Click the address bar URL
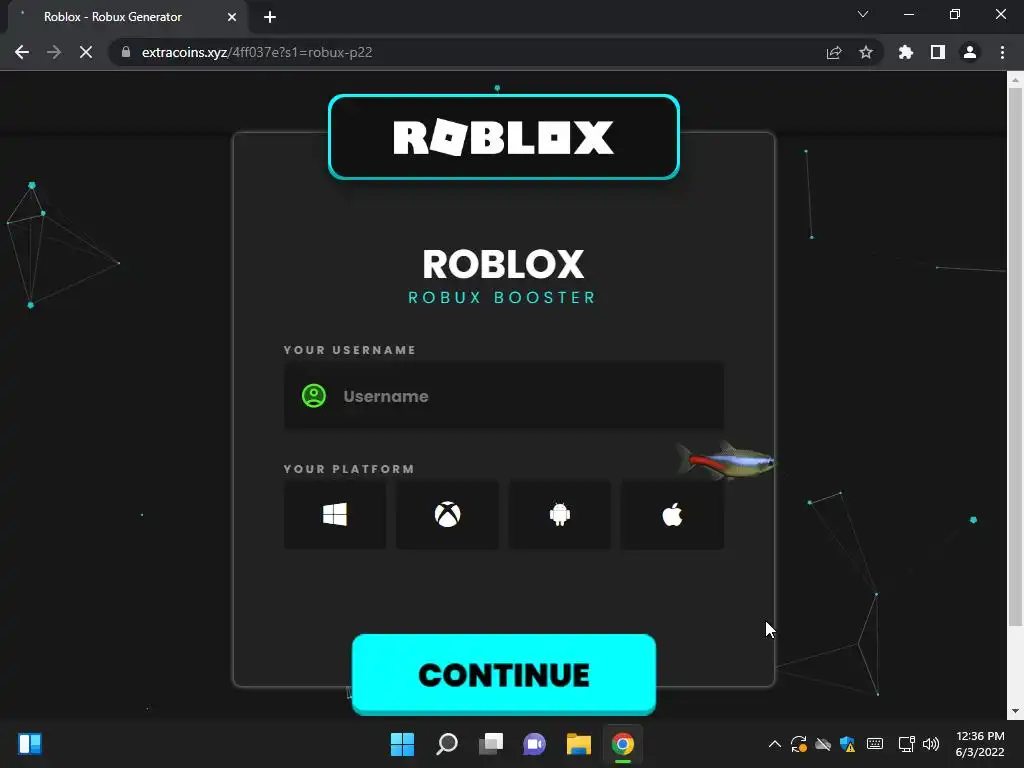Viewport: 1024px width, 768px height. (257, 52)
